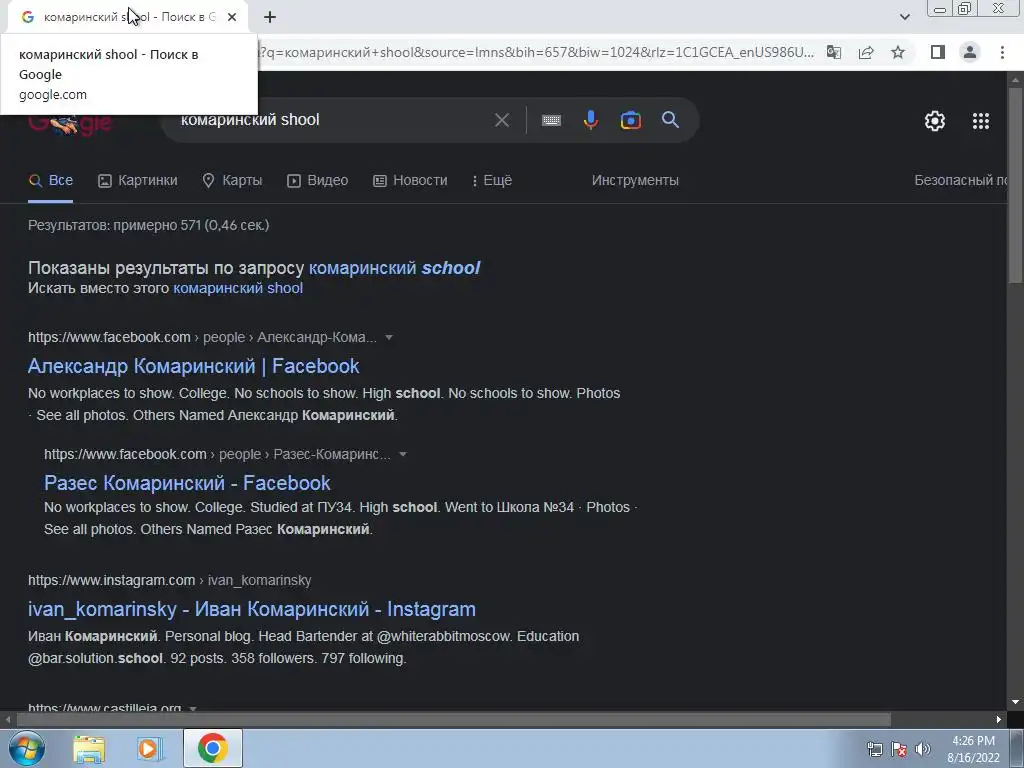Image resolution: width=1024 pixels, height=768 pixels.
Task: Click the Безопасный поиск setting text
Action: pyautogui.click(x=961, y=180)
